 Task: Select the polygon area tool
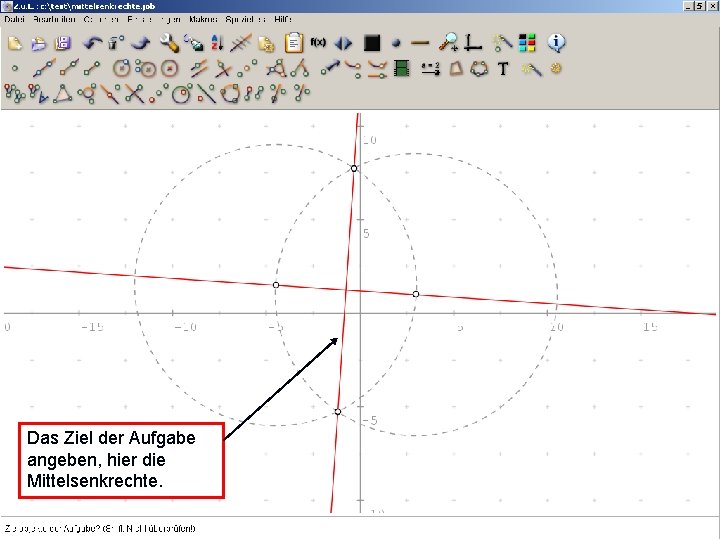(456, 69)
